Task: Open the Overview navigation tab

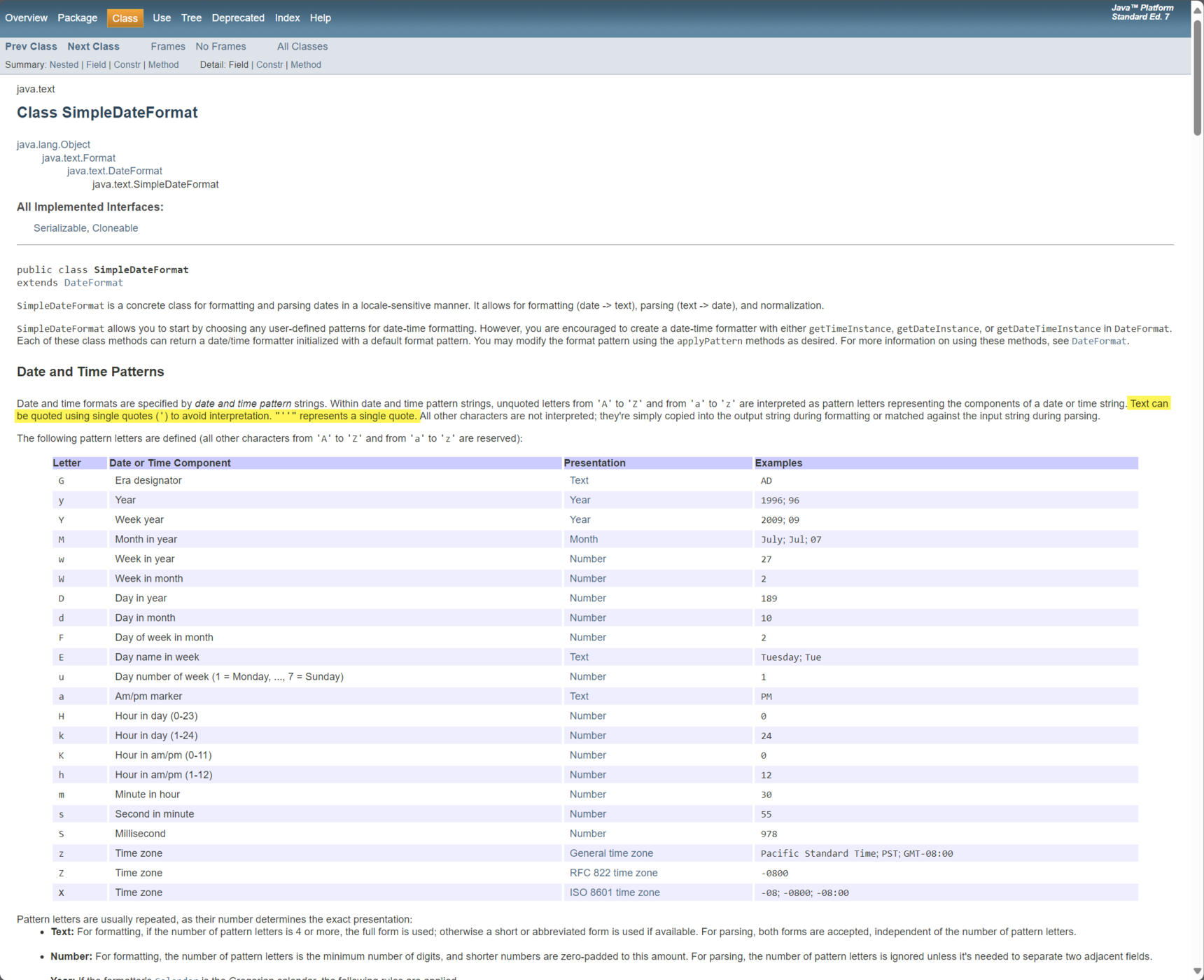Action: [26, 18]
